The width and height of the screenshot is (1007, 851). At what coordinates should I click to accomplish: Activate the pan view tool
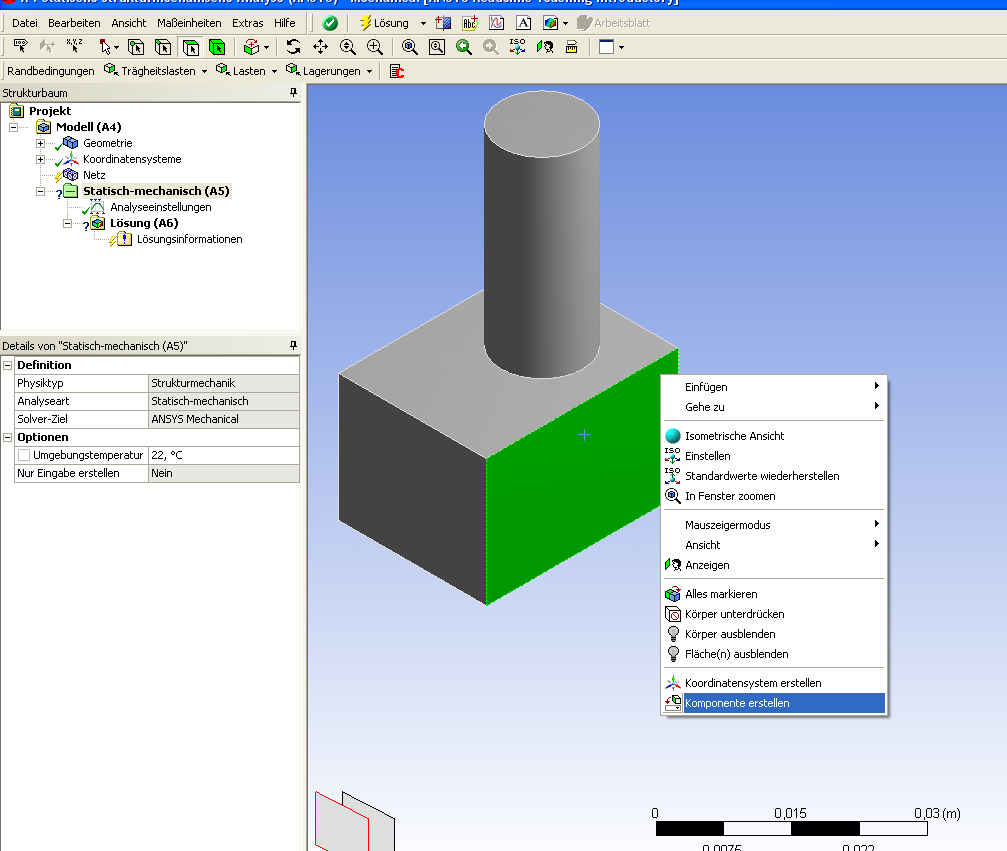[x=320, y=47]
